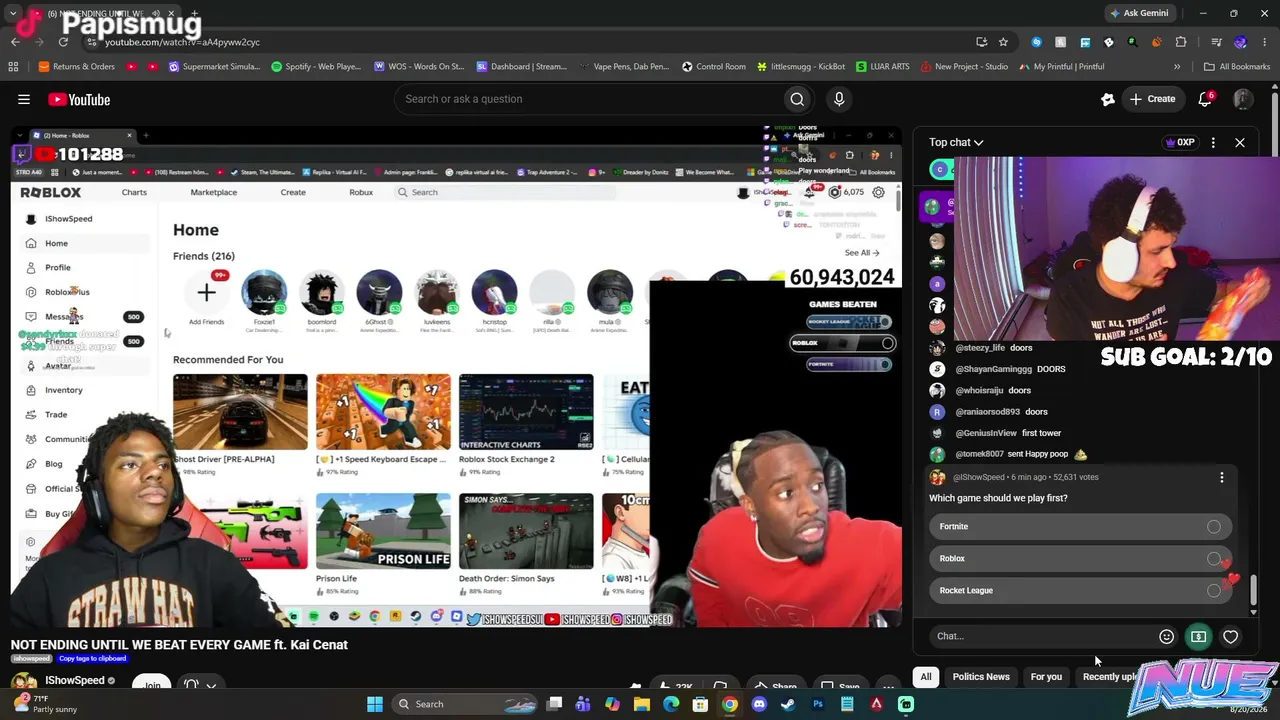
Task: Open the YouTube account avatar menu
Action: click(1242, 99)
